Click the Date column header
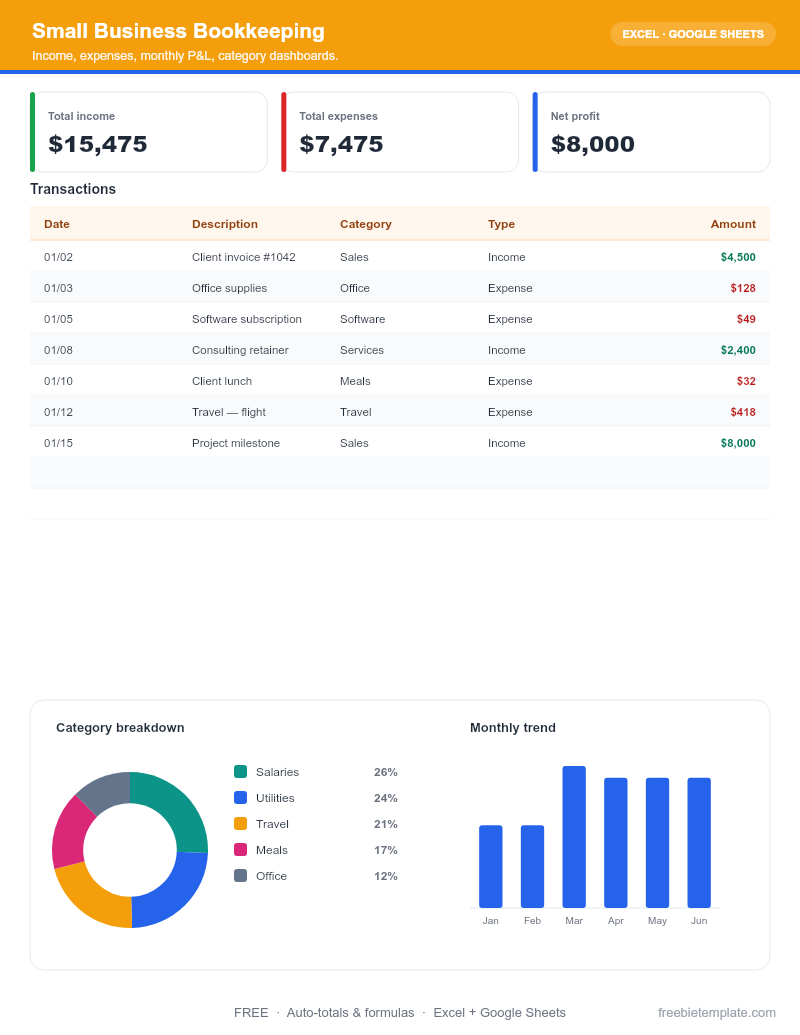Screen dimensions: 800x1035 point(57,224)
